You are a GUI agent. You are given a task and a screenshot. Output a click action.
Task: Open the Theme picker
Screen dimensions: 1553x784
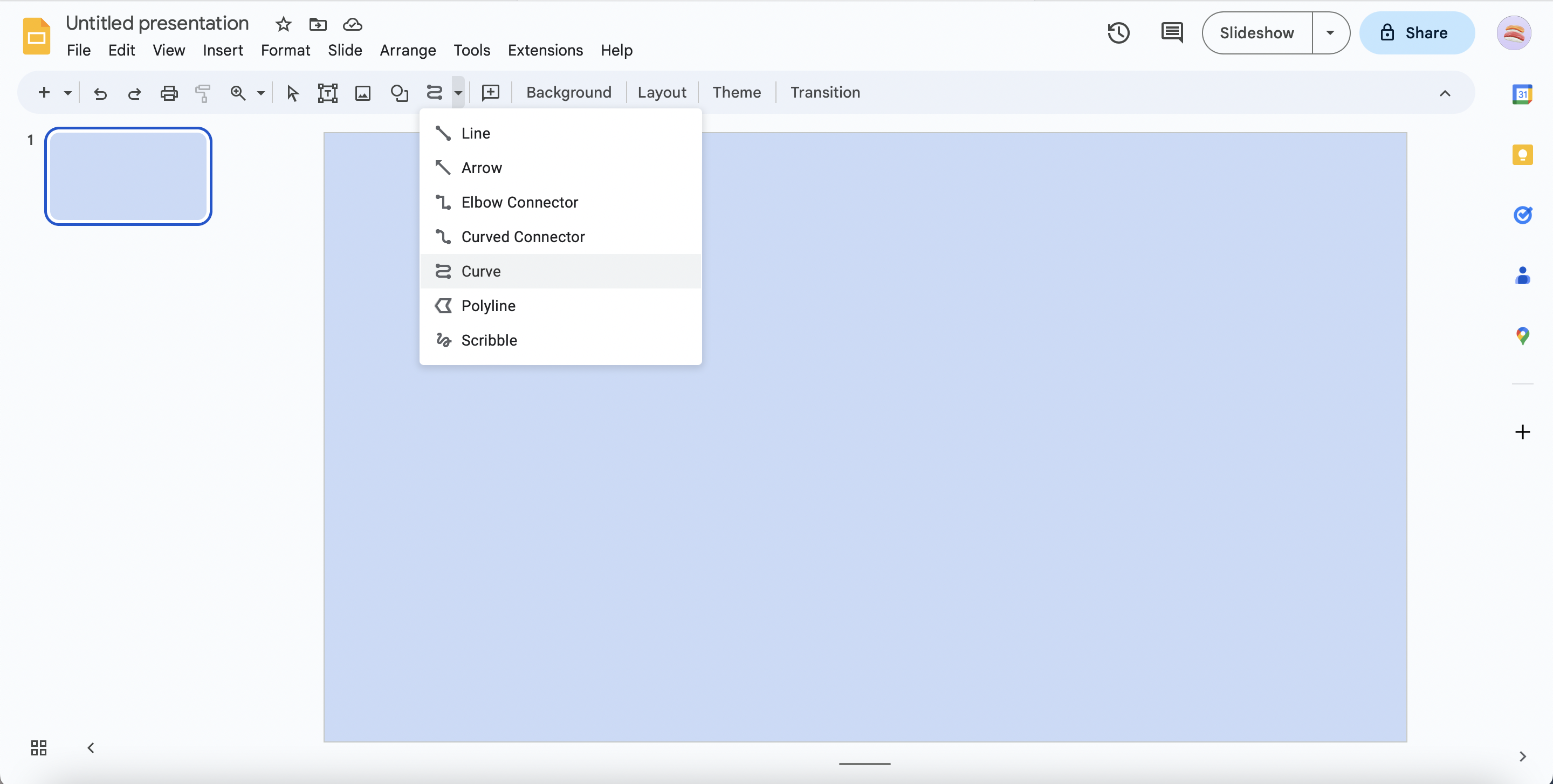click(737, 92)
